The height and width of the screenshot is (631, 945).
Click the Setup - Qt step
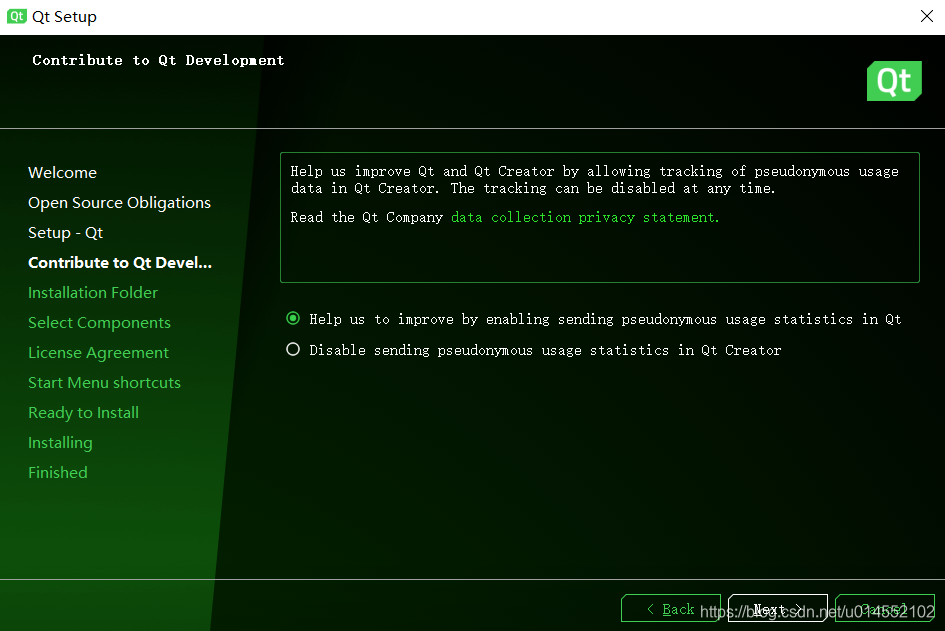coord(65,233)
